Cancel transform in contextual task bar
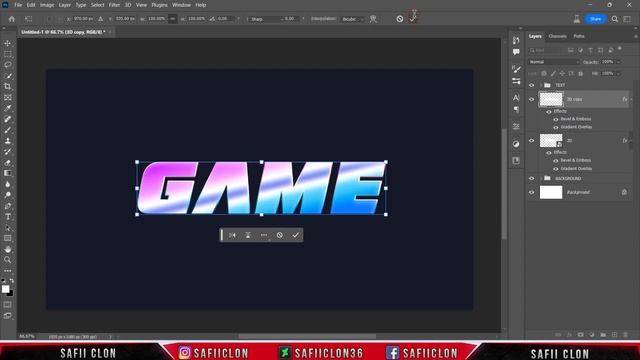640x360 pixels. [280, 235]
